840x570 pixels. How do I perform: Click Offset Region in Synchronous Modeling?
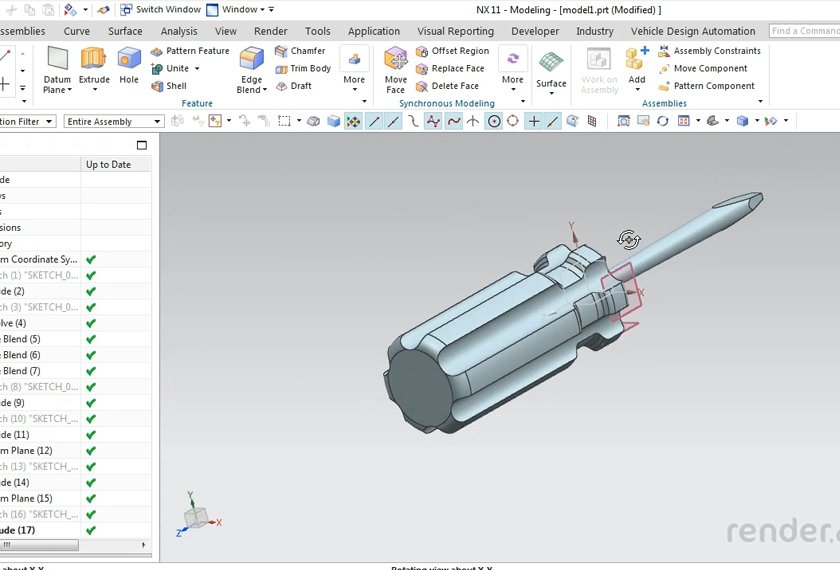452,51
